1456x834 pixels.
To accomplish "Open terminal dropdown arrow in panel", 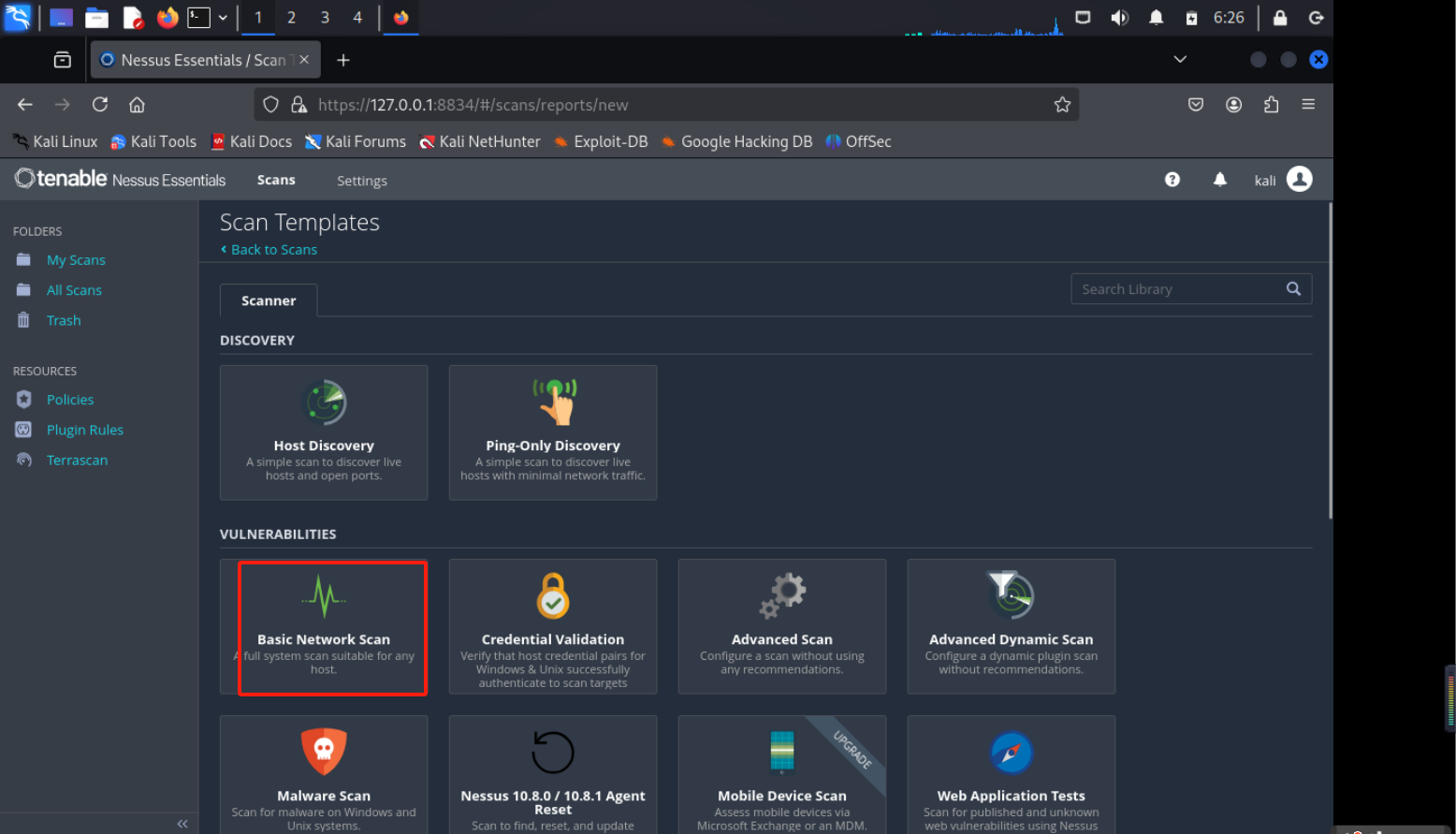I will click(223, 18).
